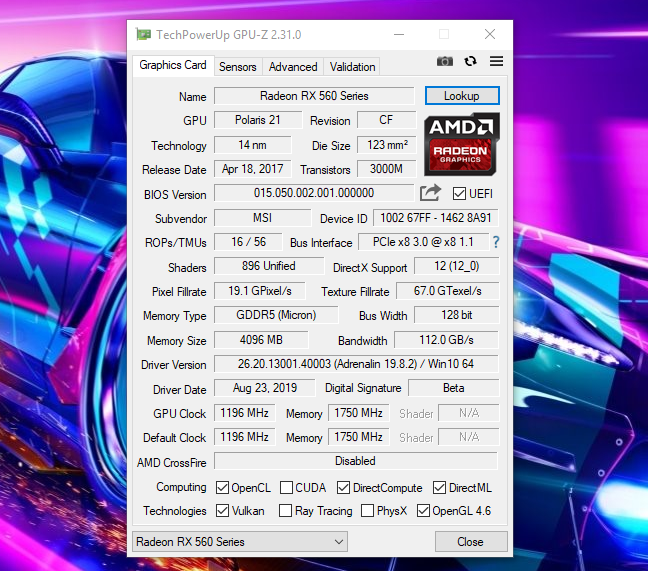Toggle the Ray Tracing checkbox

(x=285, y=511)
